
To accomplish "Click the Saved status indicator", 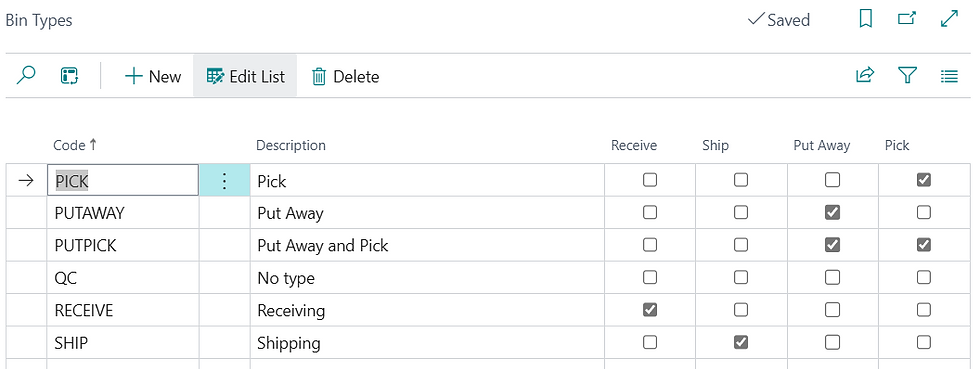I will [x=779, y=20].
